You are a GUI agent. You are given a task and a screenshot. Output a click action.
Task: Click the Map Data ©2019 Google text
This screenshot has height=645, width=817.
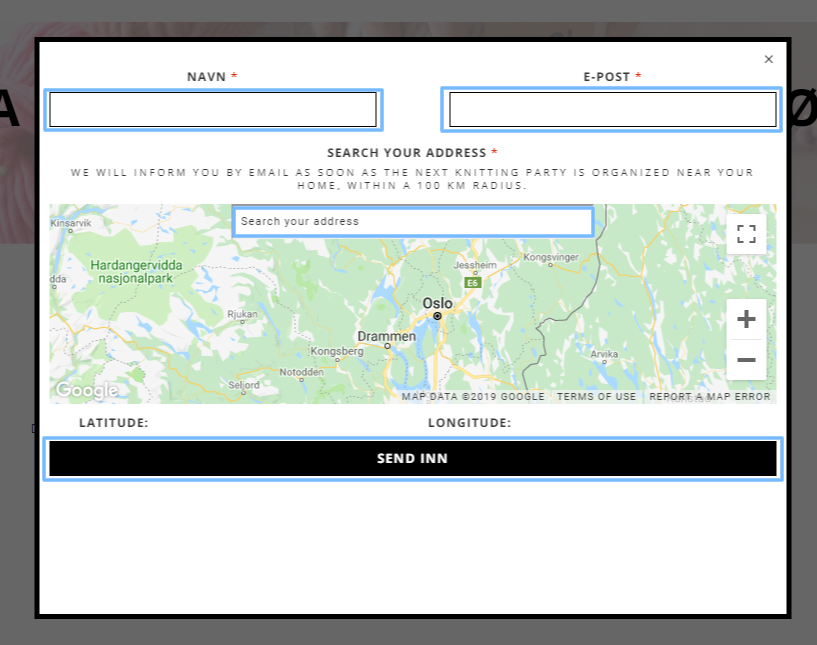(x=473, y=396)
